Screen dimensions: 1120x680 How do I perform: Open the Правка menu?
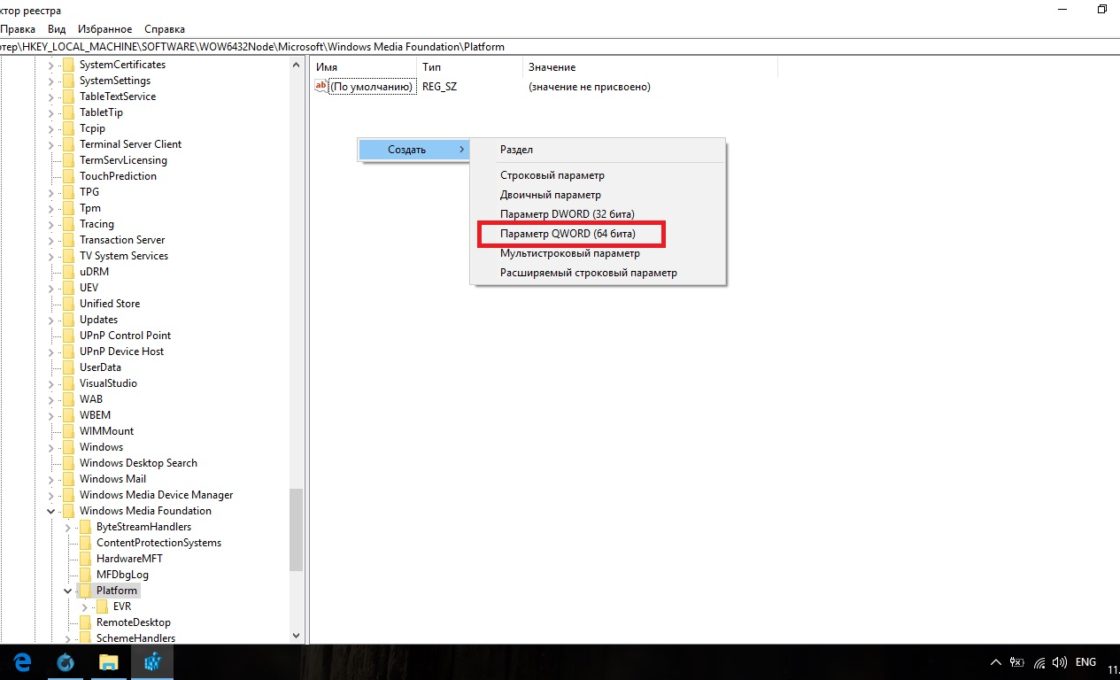(x=18, y=29)
